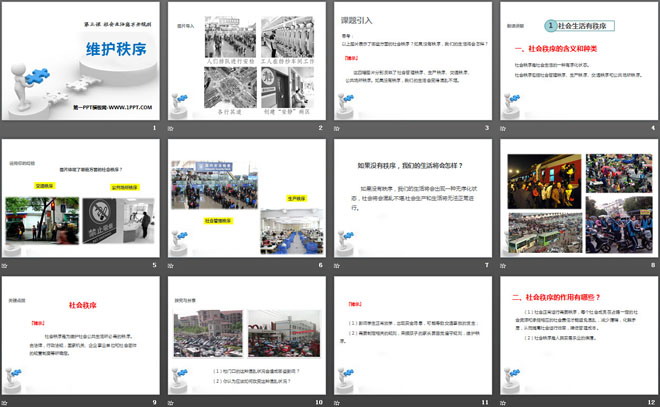Screen dimensions: 660x407
Task: Click the star animation icon under slide 12
Action: [x=504, y=401]
